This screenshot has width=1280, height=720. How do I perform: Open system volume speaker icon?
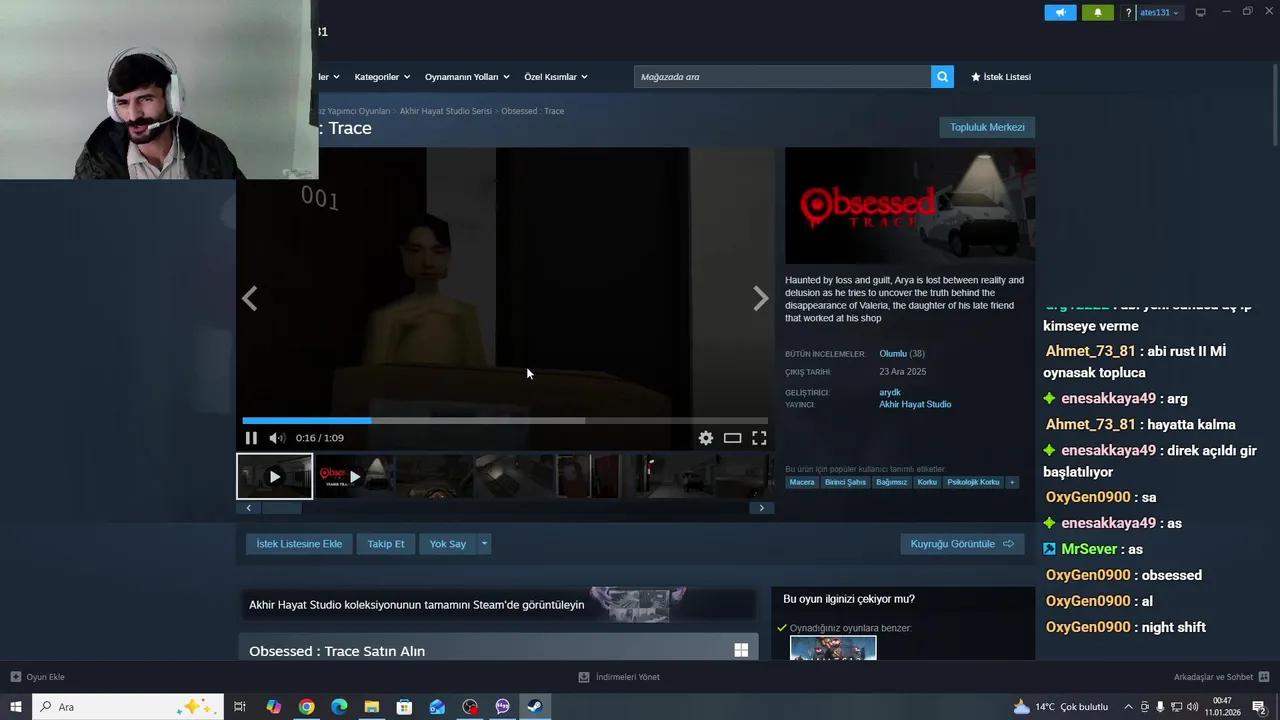click(x=1192, y=707)
